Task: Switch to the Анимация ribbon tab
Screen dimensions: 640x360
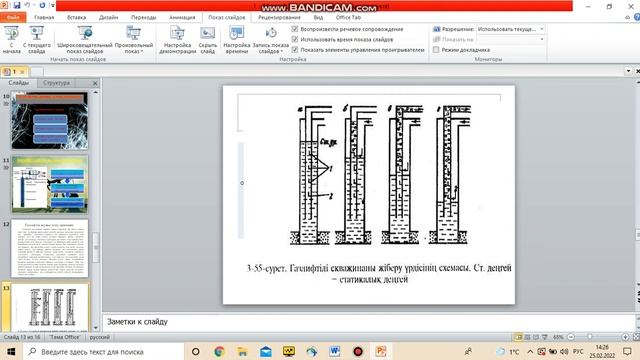Action: click(182, 17)
